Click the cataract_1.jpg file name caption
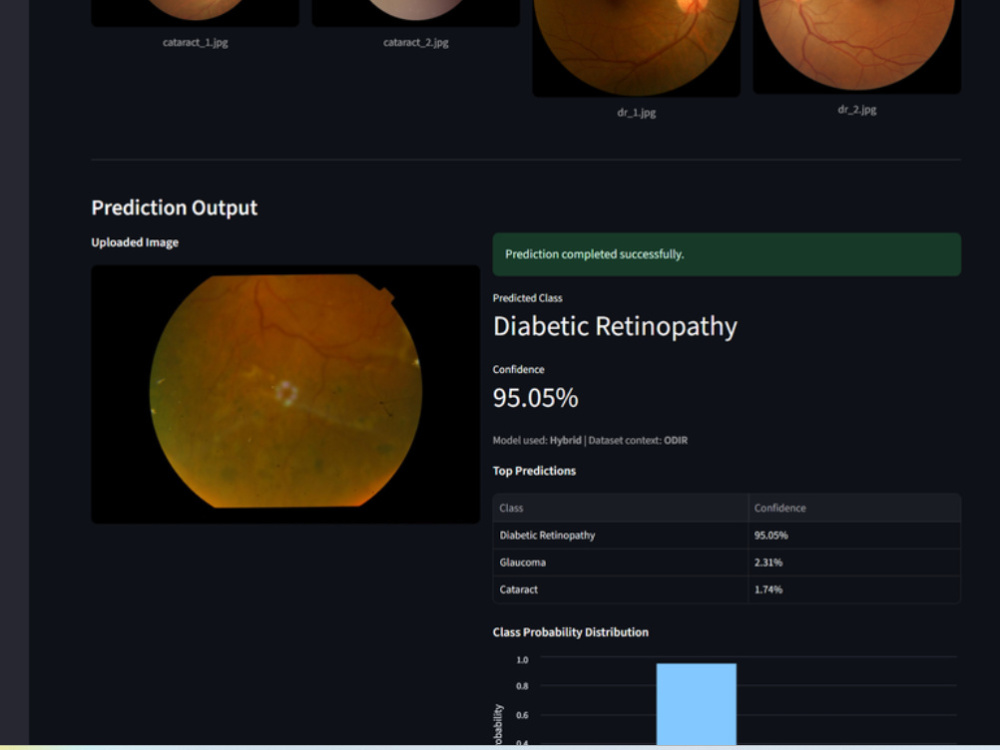The height and width of the screenshot is (750, 1000). click(195, 43)
